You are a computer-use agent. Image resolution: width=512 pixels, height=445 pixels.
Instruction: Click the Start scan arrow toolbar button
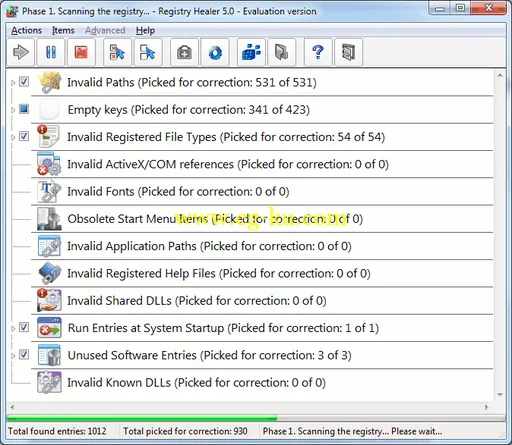tap(21, 52)
